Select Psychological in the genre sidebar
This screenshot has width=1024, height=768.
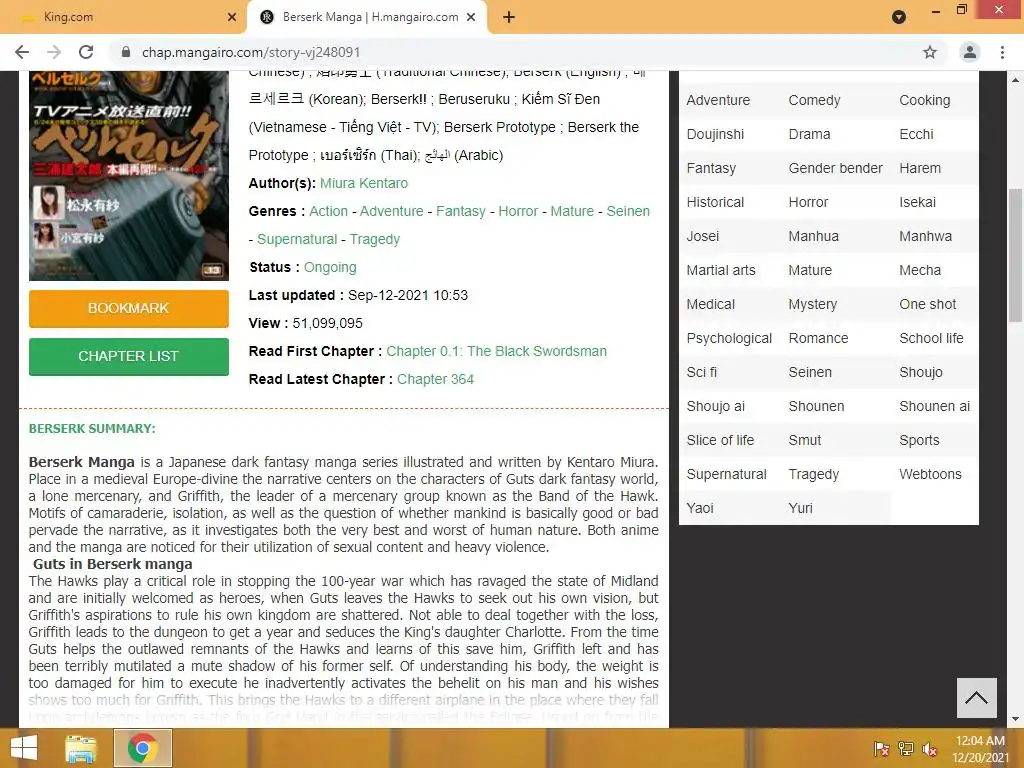tap(729, 338)
